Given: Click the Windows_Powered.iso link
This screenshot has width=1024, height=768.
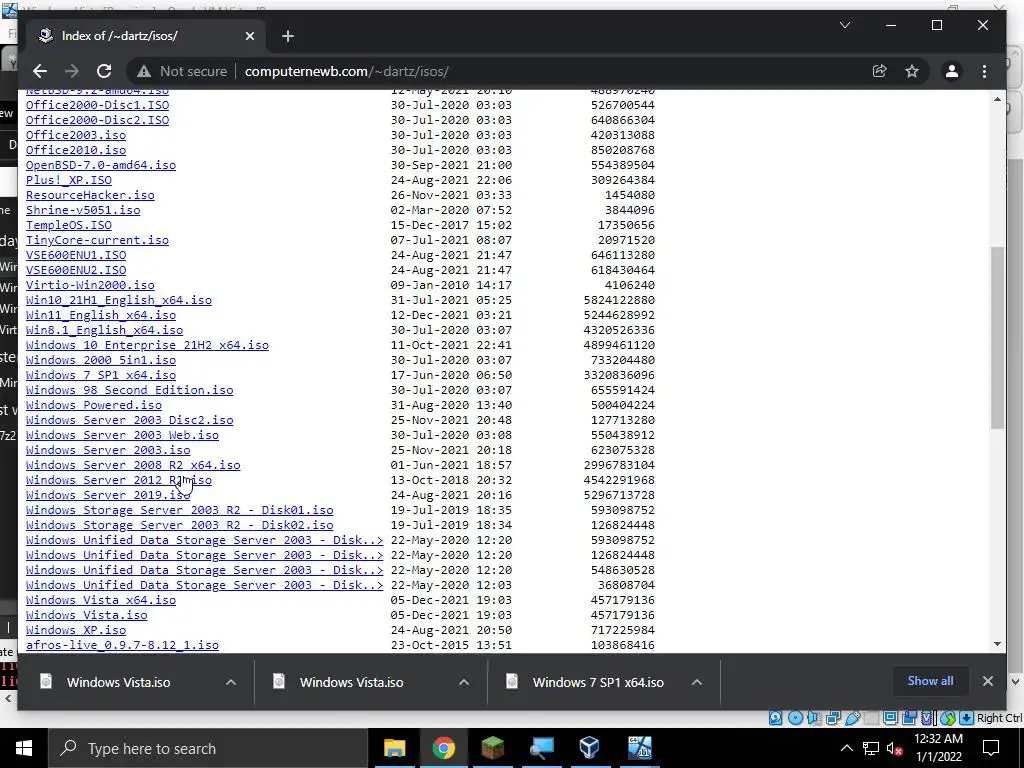Looking at the screenshot, I should point(93,405).
